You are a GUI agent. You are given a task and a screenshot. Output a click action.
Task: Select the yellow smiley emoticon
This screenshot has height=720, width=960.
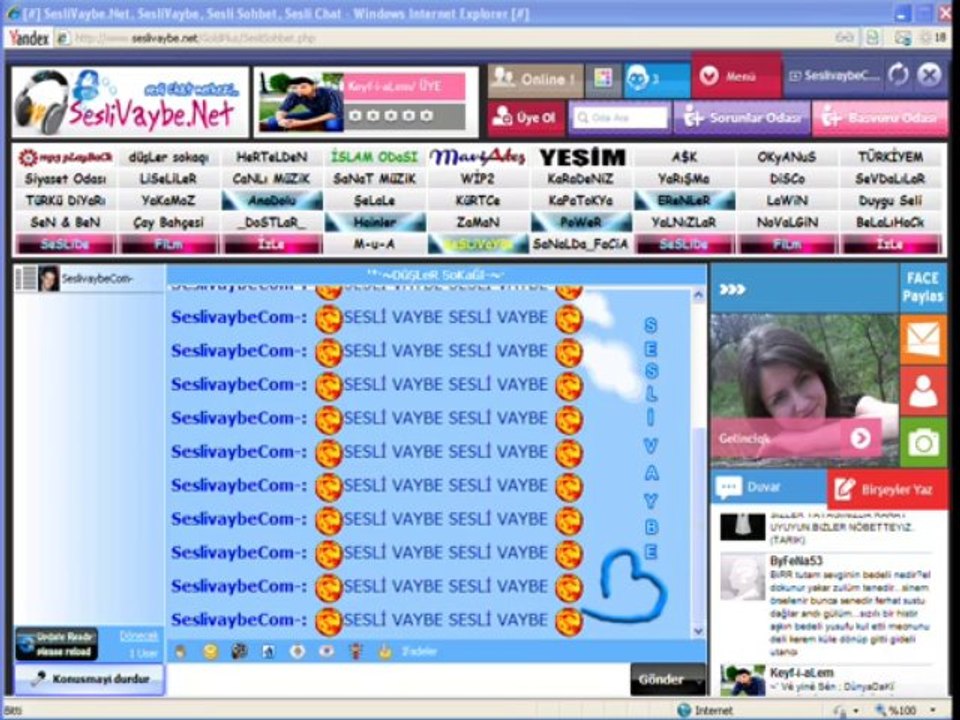(x=210, y=651)
